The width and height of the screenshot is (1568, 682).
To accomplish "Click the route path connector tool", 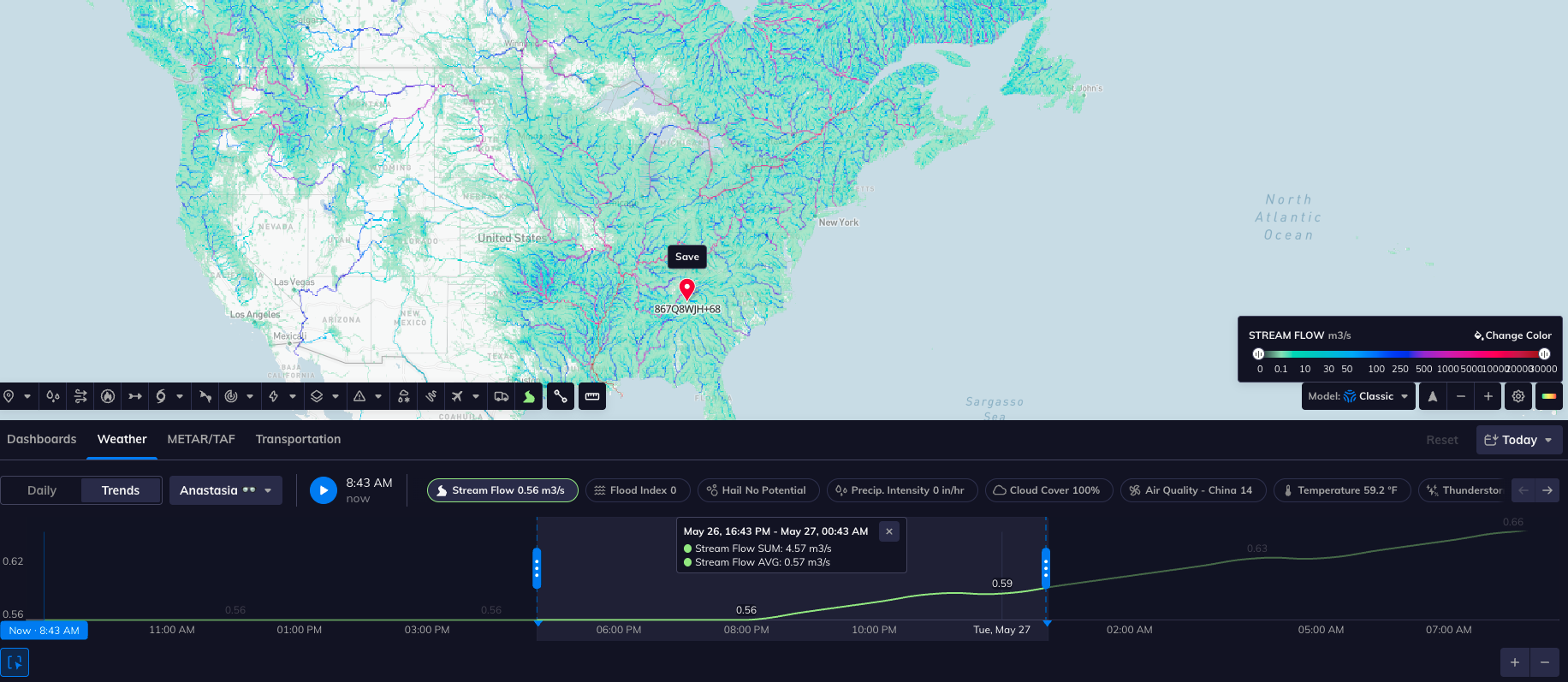I will tap(561, 396).
